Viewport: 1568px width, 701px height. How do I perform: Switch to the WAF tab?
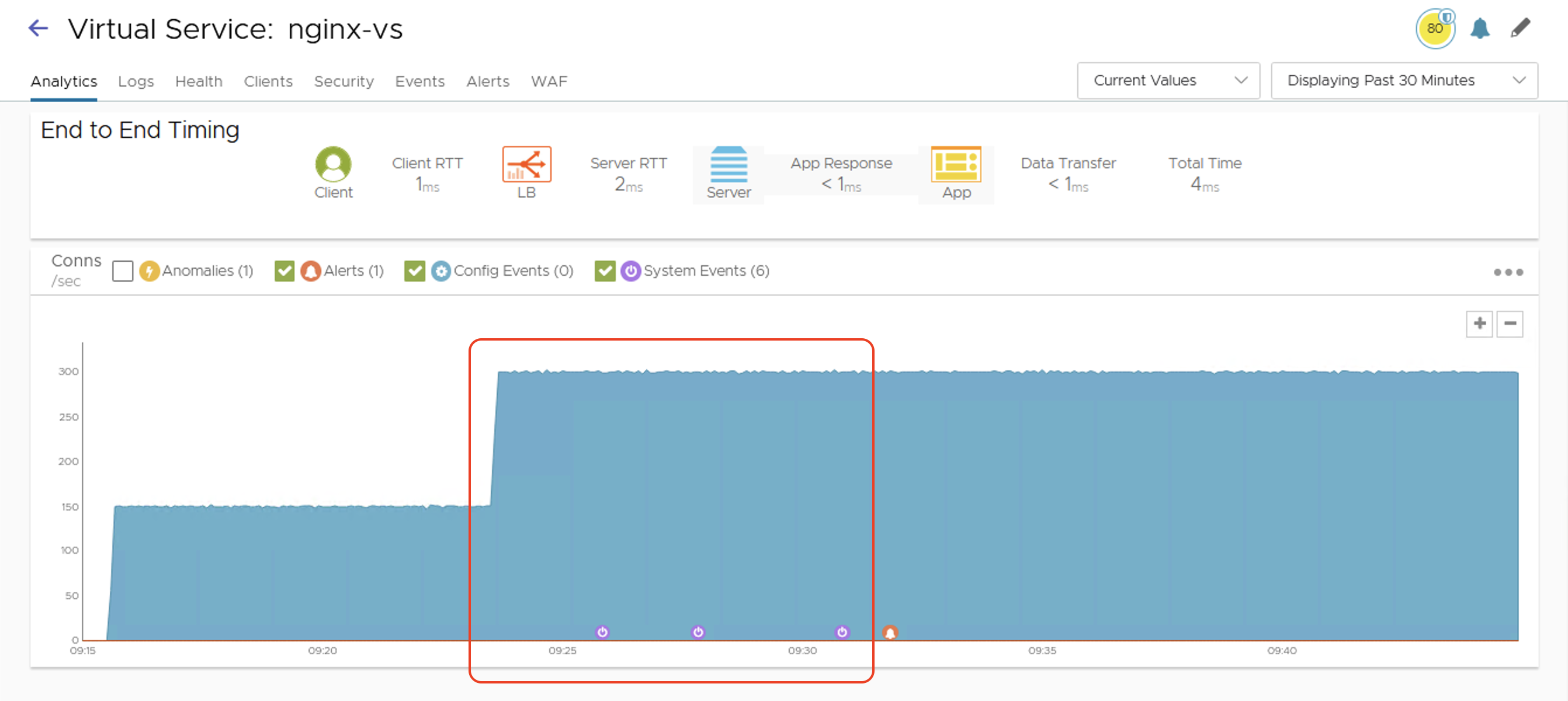pos(549,82)
